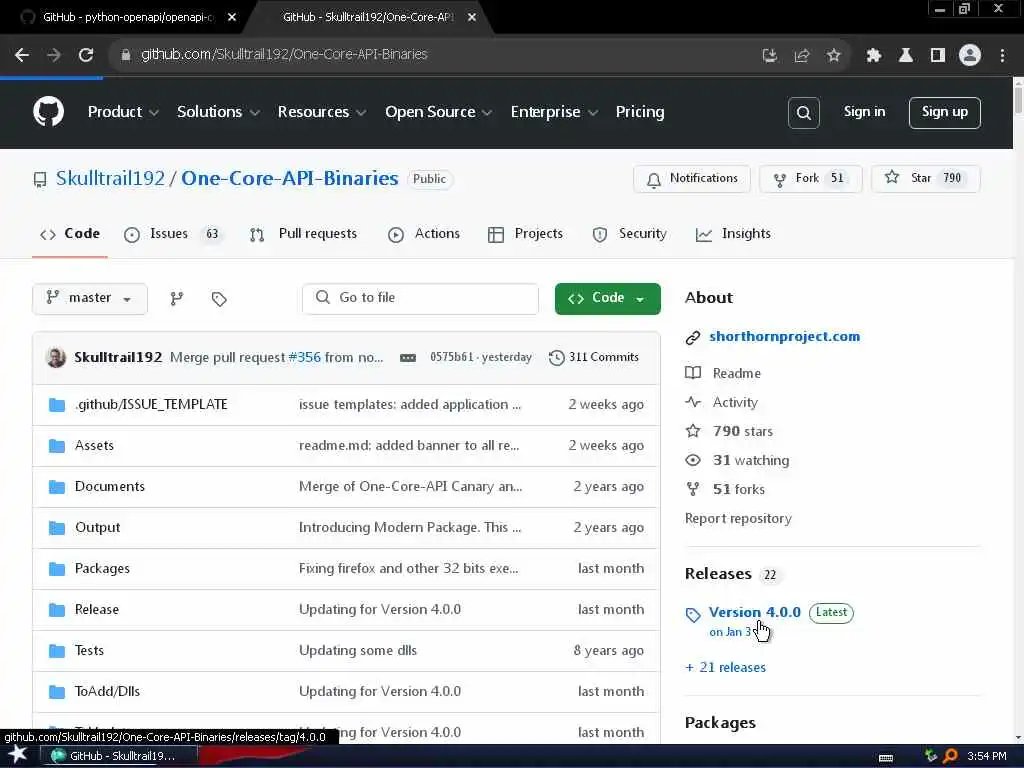View branches via the branch icon
This screenshot has height=768, width=1024.
tap(176, 299)
